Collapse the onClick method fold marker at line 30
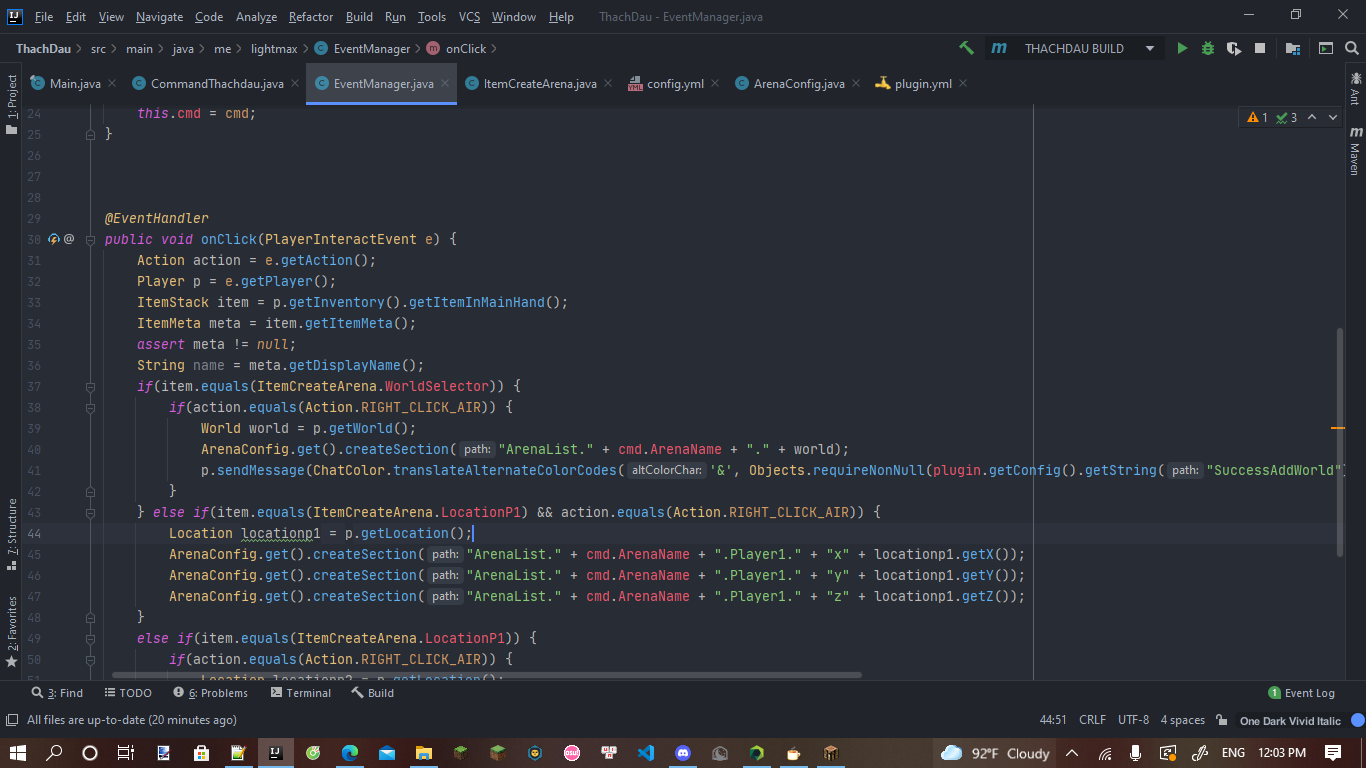This screenshot has width=1366, height=768. (90, 239)
